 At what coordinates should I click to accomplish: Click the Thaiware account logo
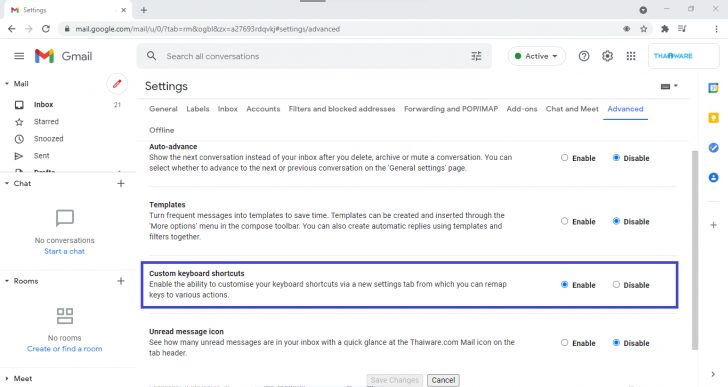click(683, 56)
